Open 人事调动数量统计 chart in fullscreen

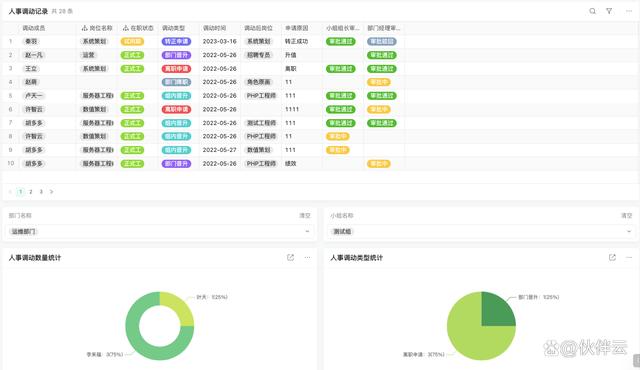[x=290, y=257]
